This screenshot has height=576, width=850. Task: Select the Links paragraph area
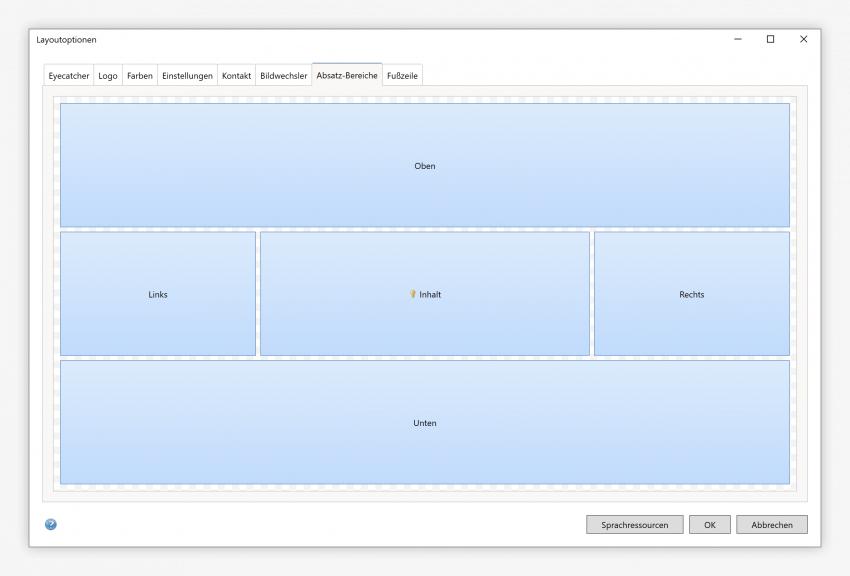click(x=158, y=294)
